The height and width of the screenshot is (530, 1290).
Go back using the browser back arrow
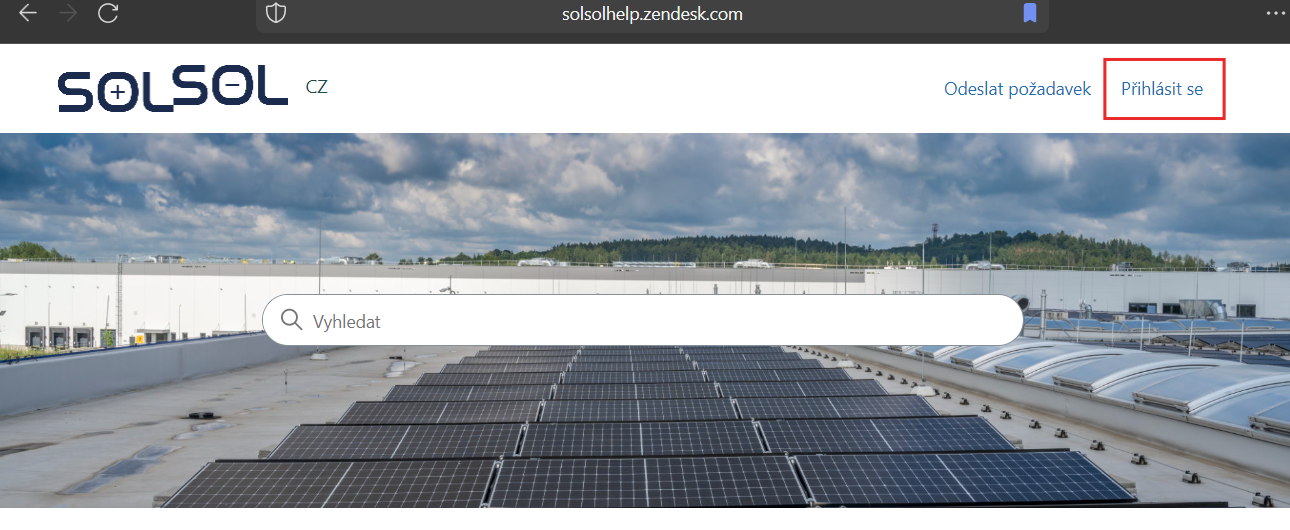pos(28,13)
